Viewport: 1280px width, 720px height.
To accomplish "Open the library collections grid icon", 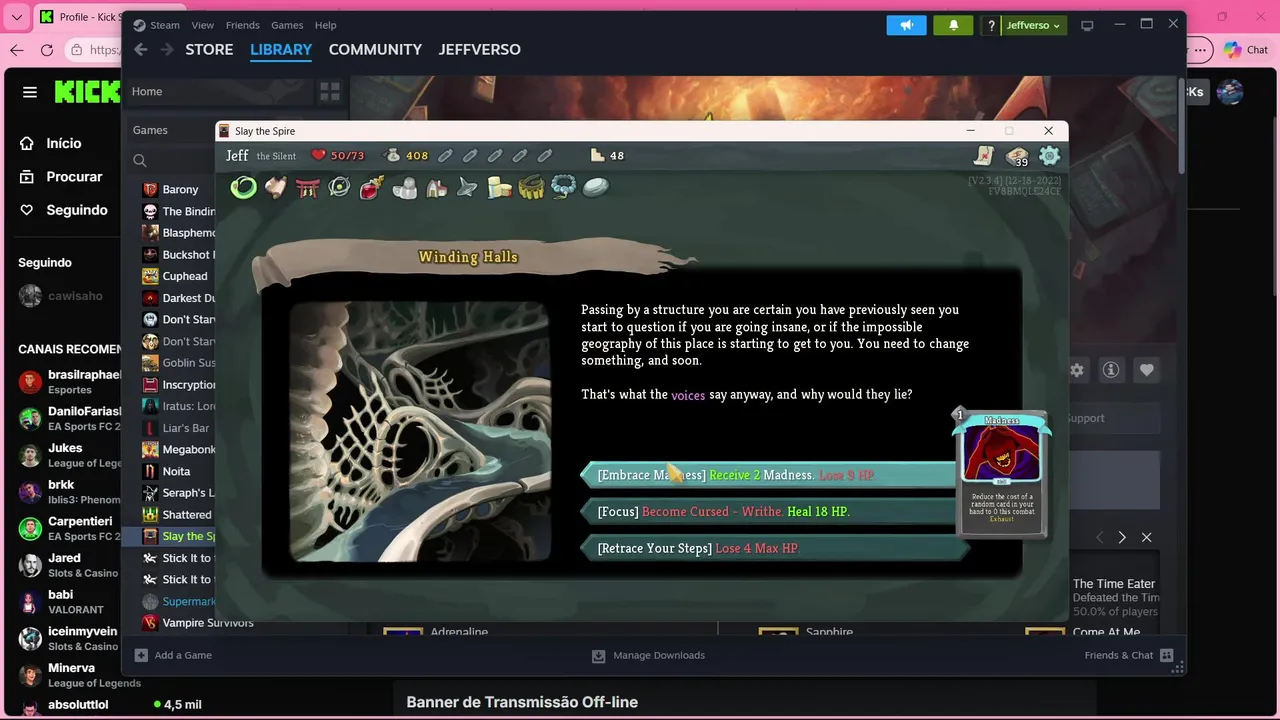I will 330,91.
